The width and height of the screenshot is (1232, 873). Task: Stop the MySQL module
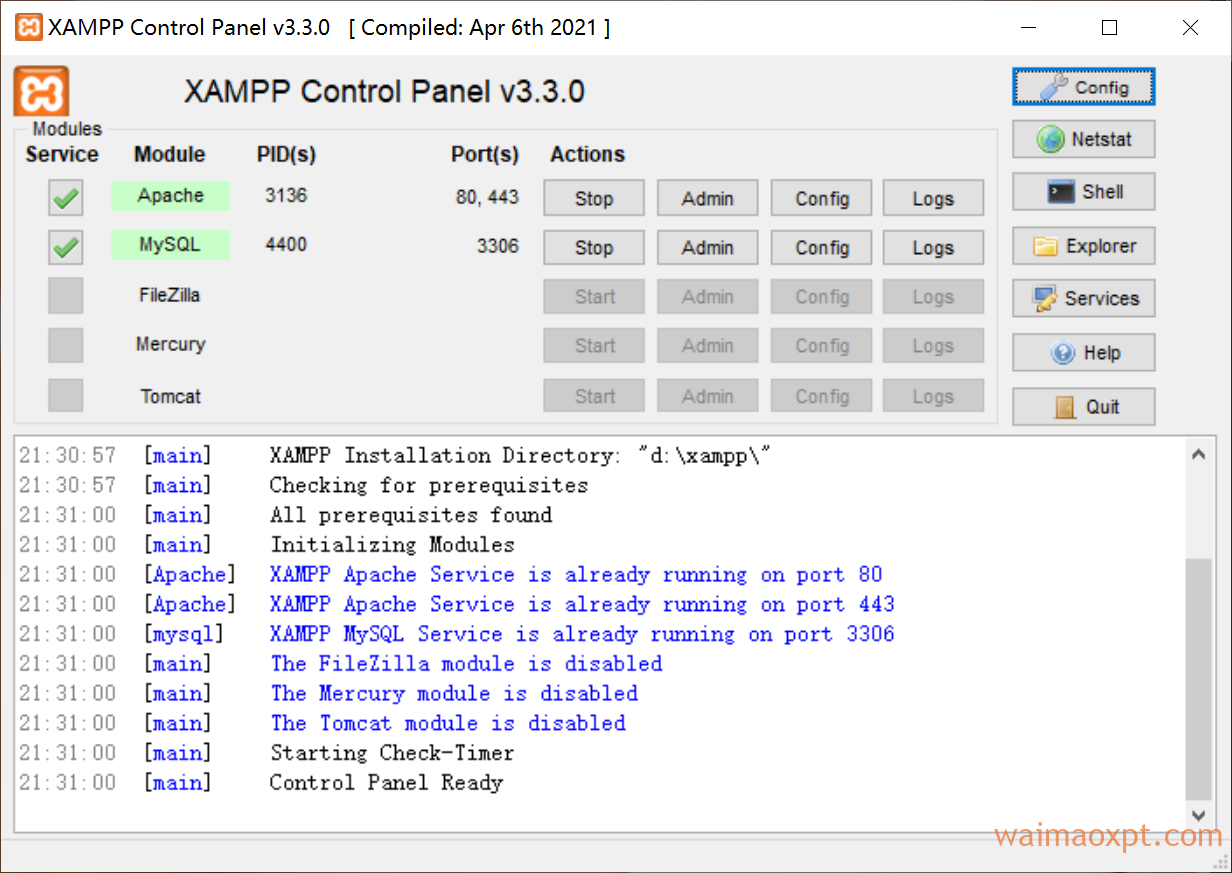pos(594,247)
